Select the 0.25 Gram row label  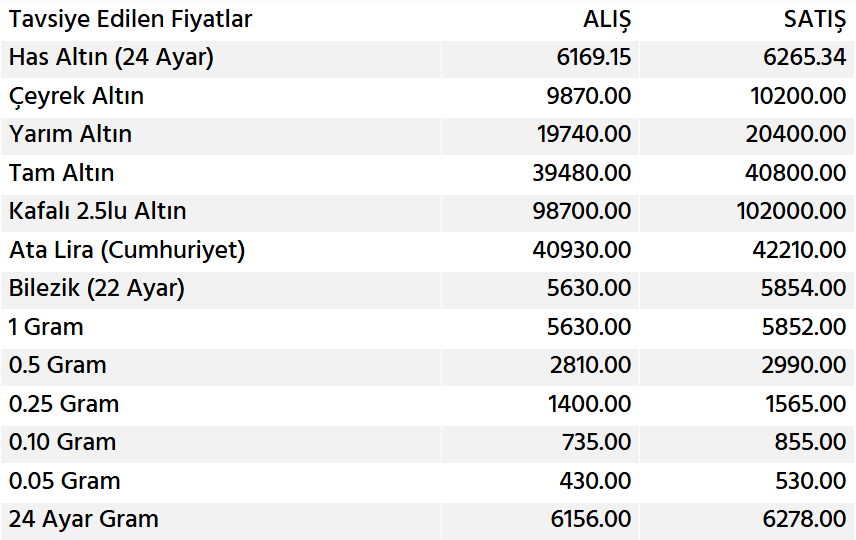[x=63, y=404]
